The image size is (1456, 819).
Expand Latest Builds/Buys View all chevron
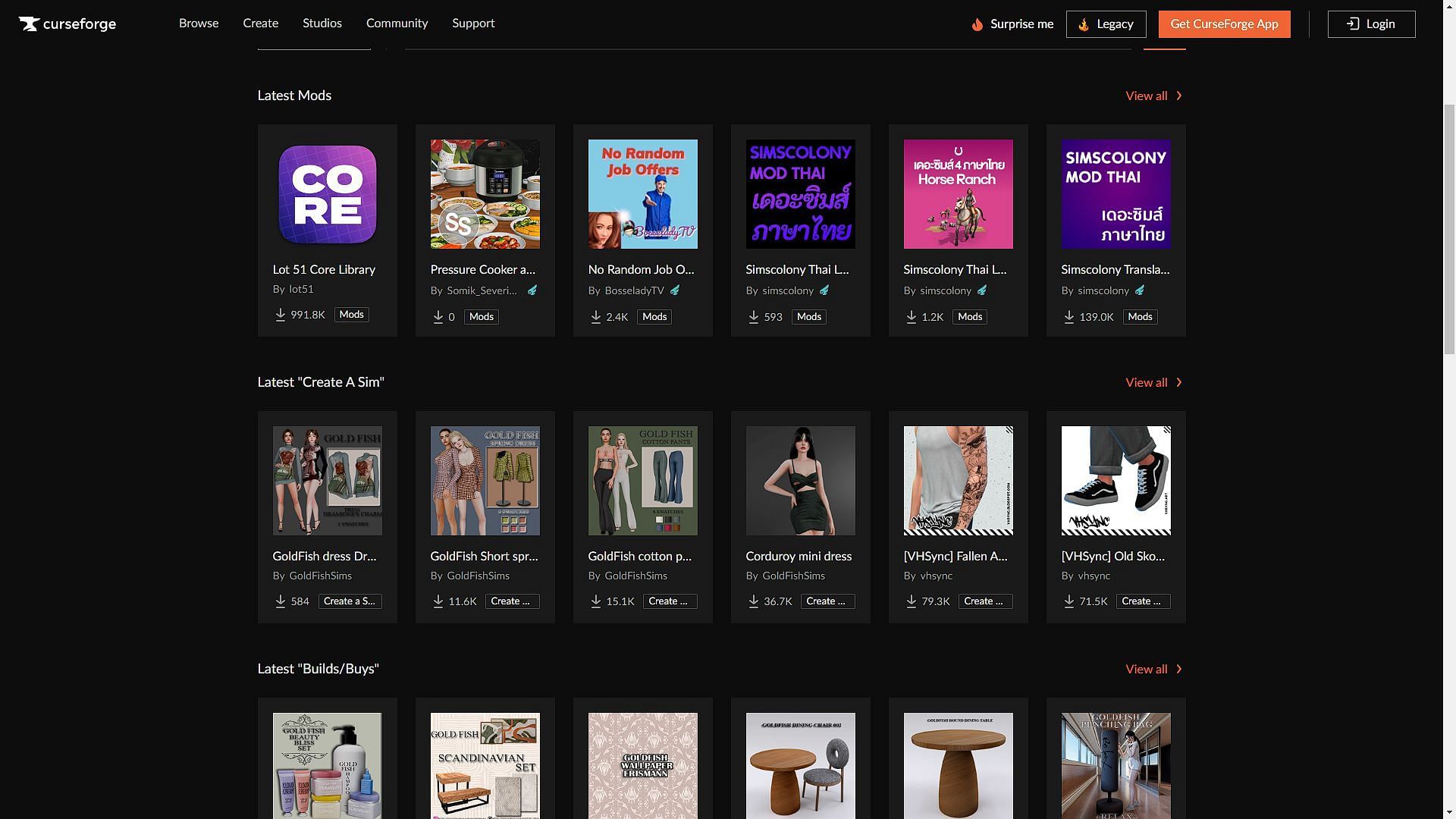coord(1179,669)
